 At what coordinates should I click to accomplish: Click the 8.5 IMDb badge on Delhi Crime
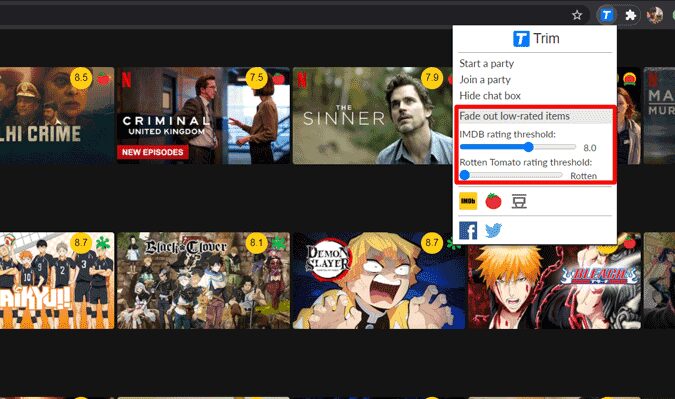[x=81, y=78]
